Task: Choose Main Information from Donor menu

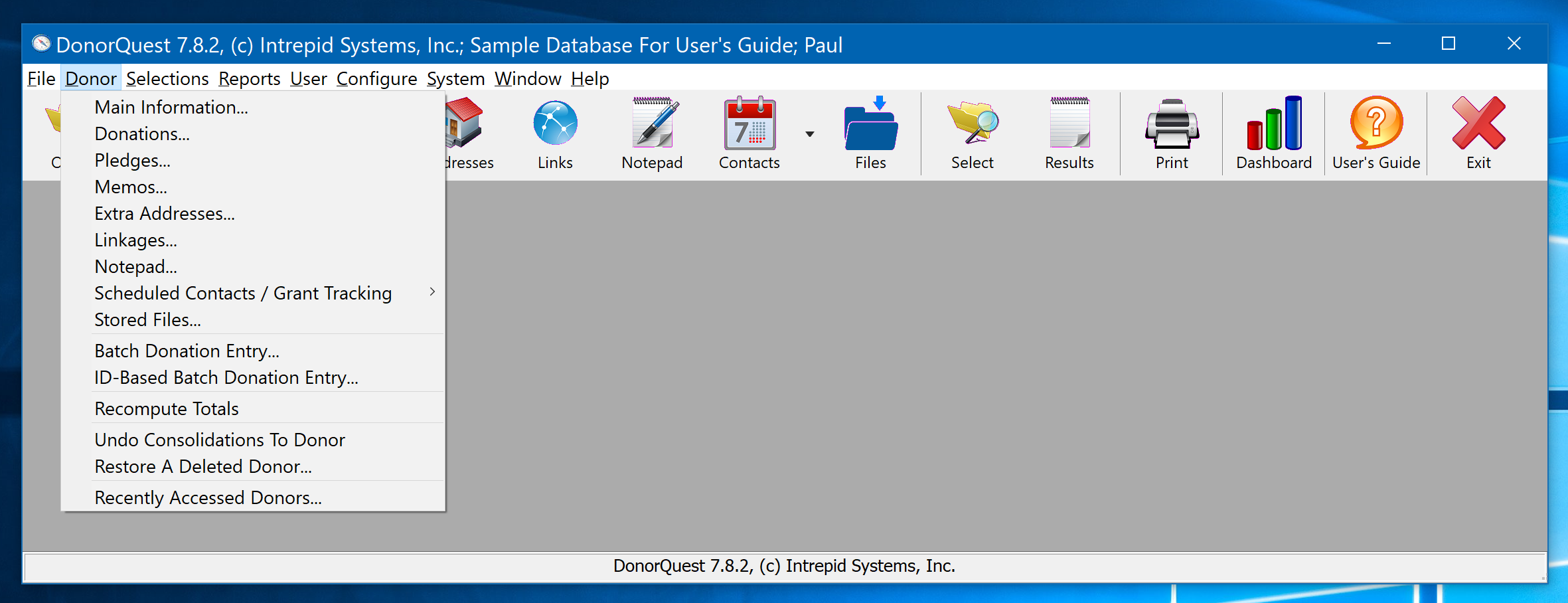Action: coord(253,107)
